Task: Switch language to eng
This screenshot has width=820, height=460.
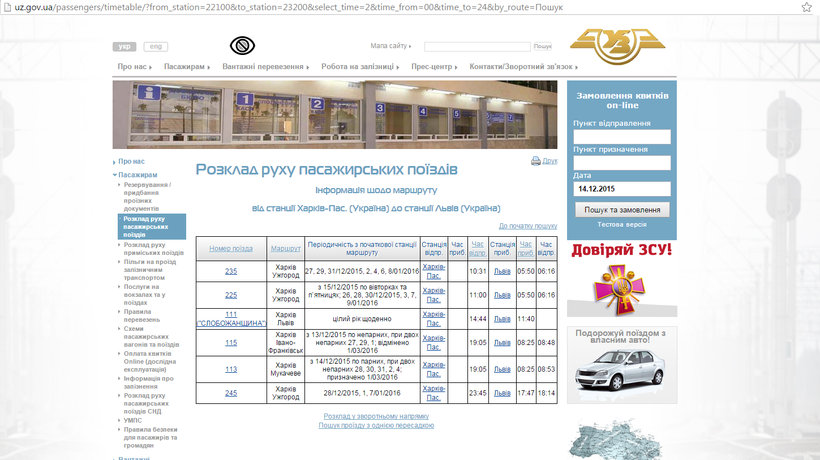Action: click(155, 47)
